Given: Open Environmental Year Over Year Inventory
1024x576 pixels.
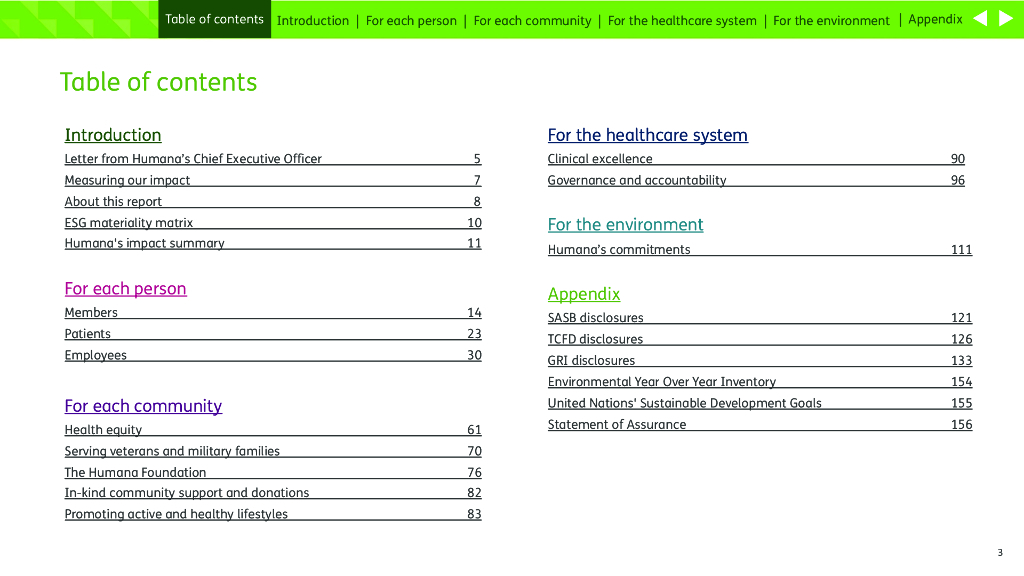Looking at the screenshot, I should 760,382.
